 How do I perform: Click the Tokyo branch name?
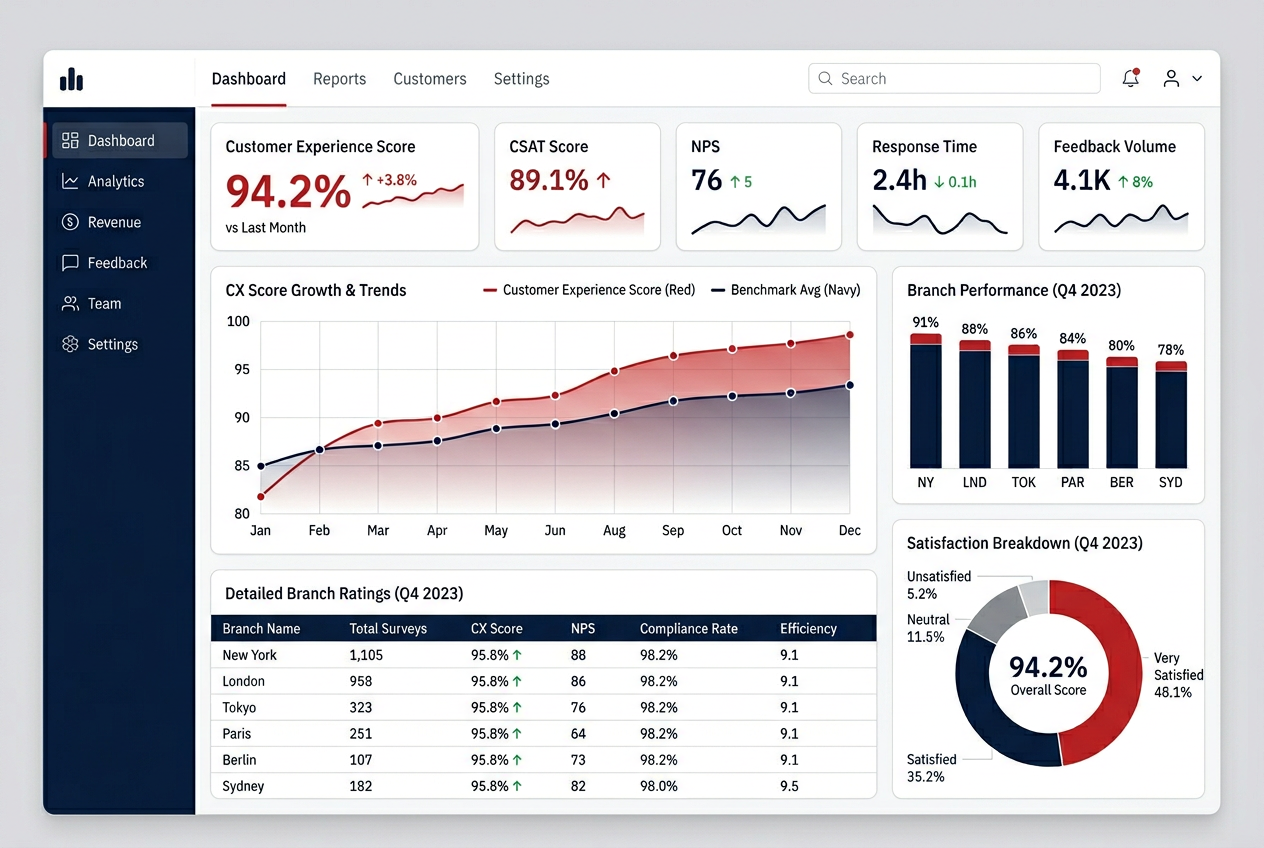(239, 707)
